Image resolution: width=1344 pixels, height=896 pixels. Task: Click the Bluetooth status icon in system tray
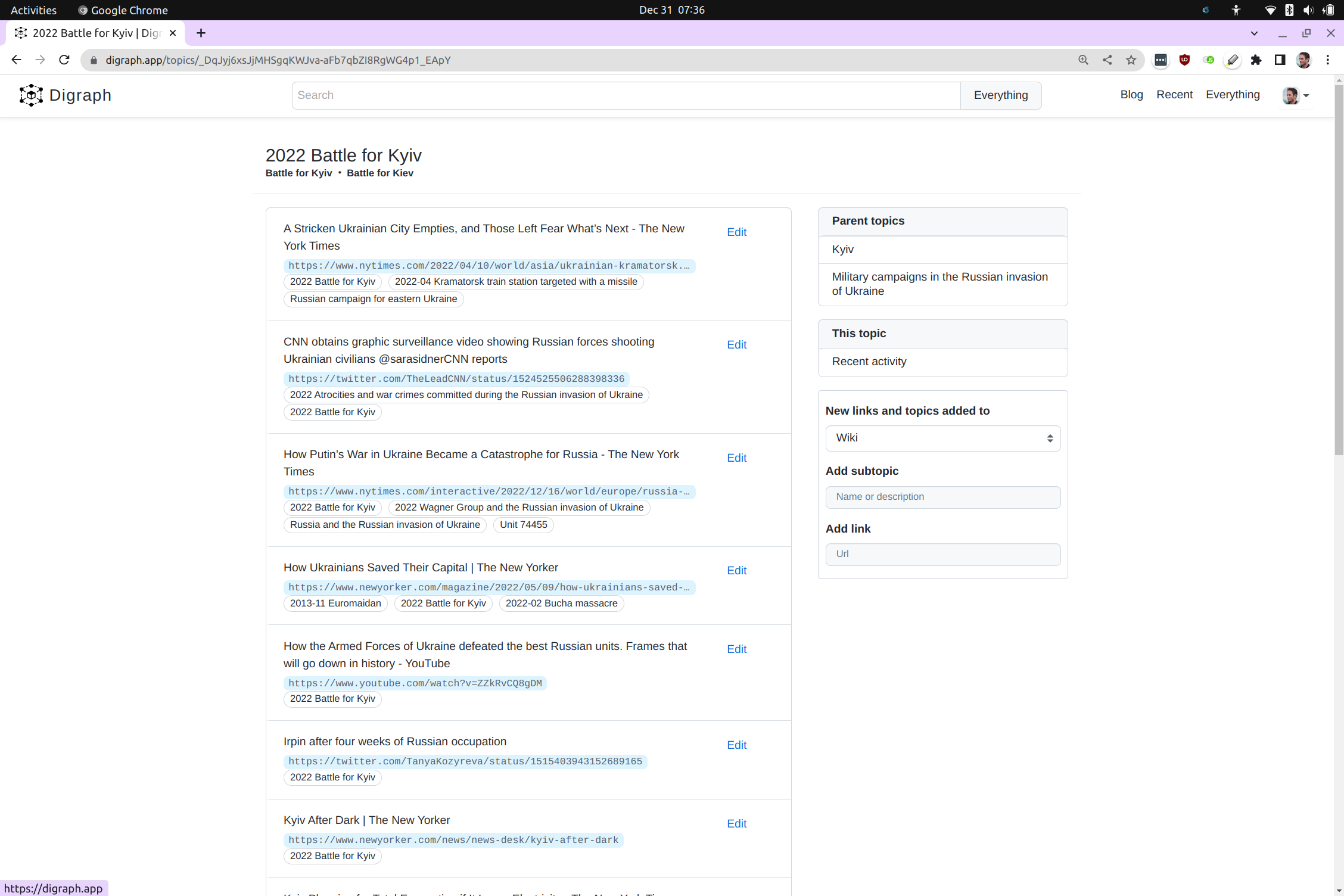[1289, 10]
